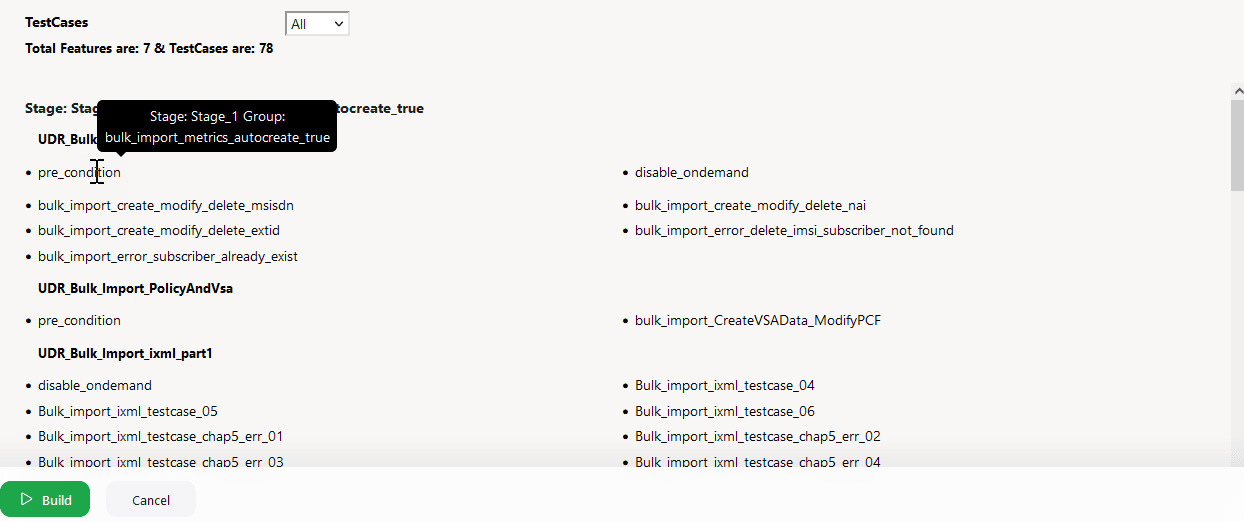Select Bulk_import_ixml_testcase_06
Image resolution: width=1244 pixels, height=522 pixels.
[x=725, y=412]
